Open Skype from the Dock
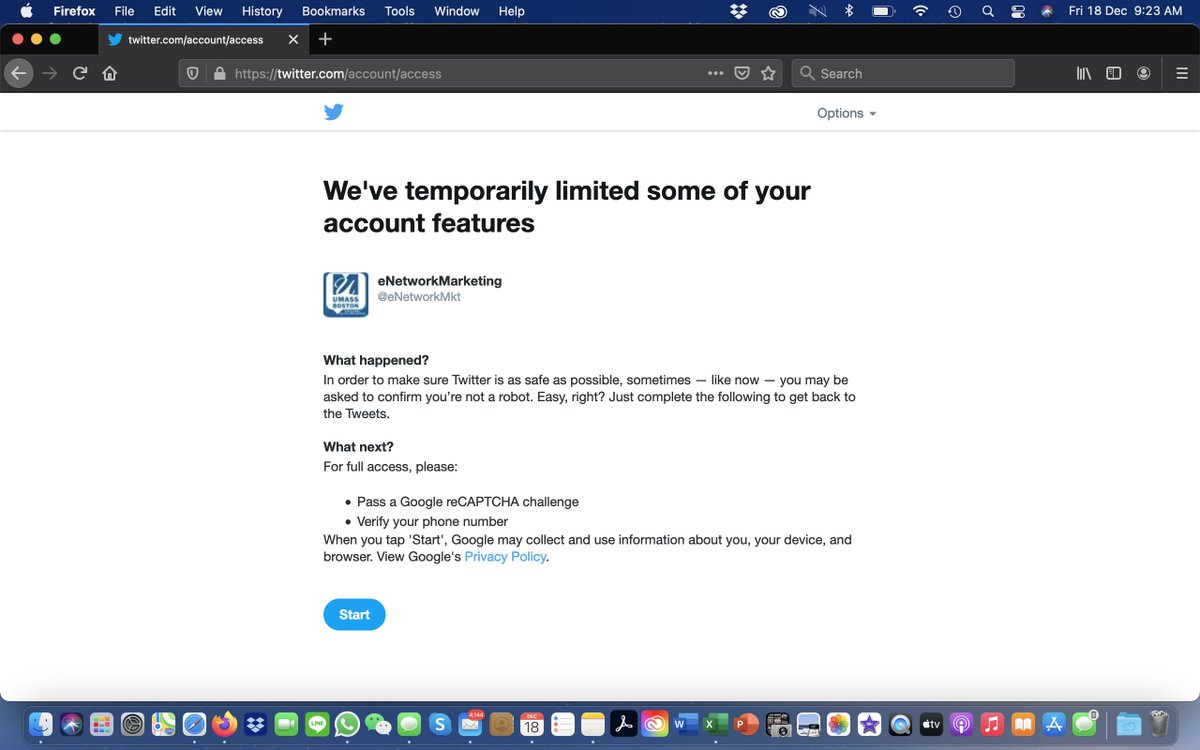Screen dimensions: 1200x750 click(x=439, y=723)
